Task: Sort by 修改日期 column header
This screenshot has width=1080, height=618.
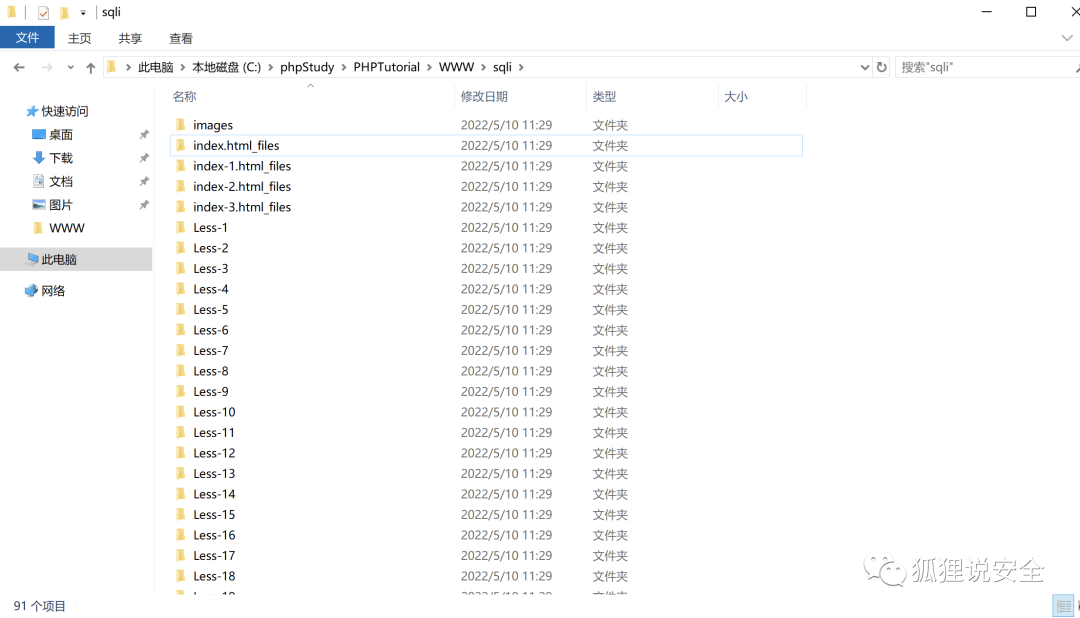Action: click(484, 96)
